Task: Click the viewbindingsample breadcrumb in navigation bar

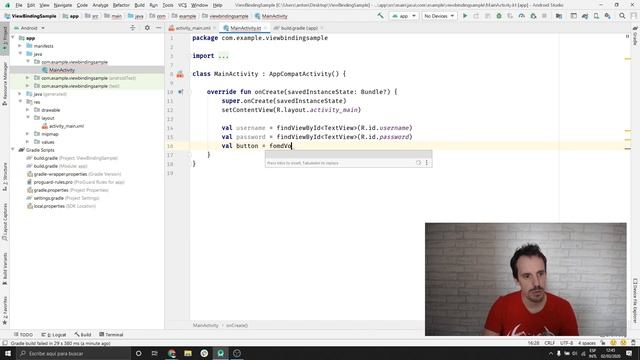Action: 225,16
